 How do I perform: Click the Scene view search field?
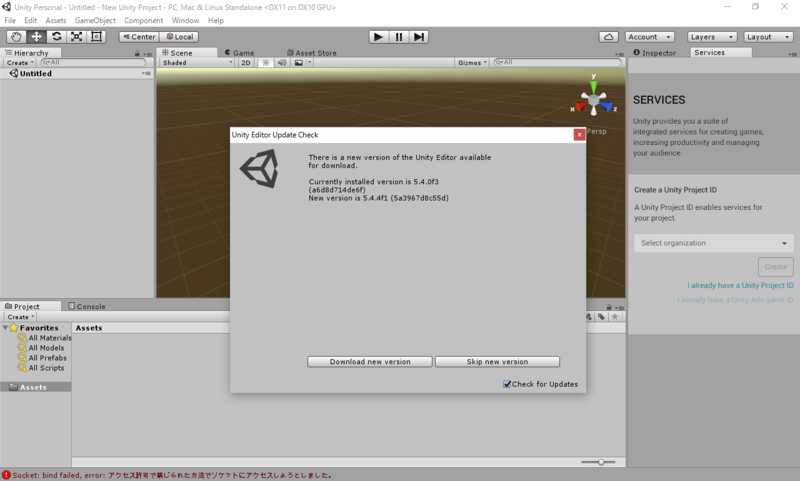pos(558,62)
